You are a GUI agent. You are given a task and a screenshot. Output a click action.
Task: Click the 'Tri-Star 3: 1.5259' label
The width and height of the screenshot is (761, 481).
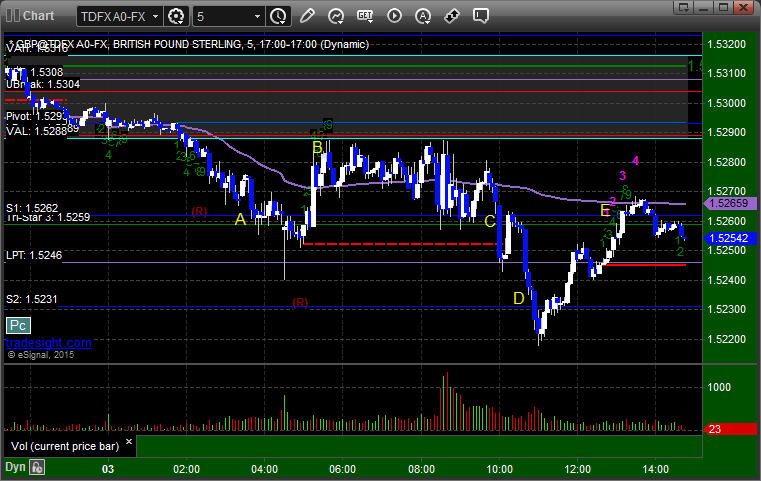[48, 217]
